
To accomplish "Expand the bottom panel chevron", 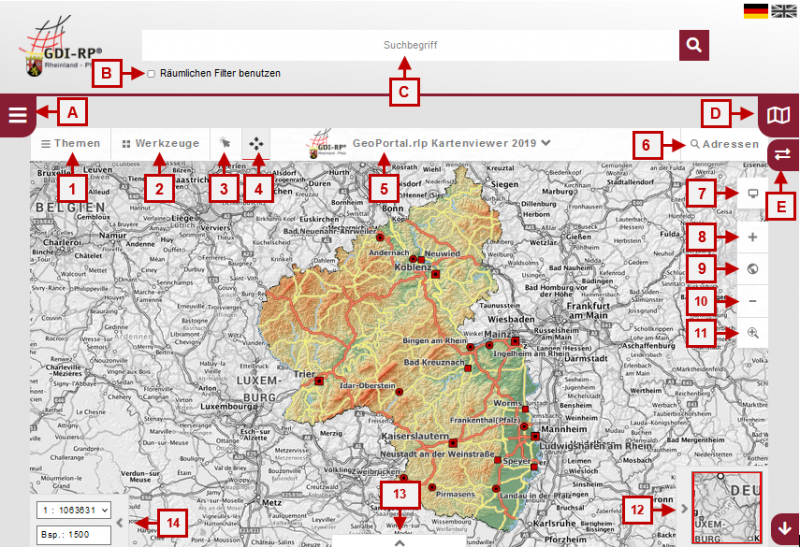I will tap(399, 543).
